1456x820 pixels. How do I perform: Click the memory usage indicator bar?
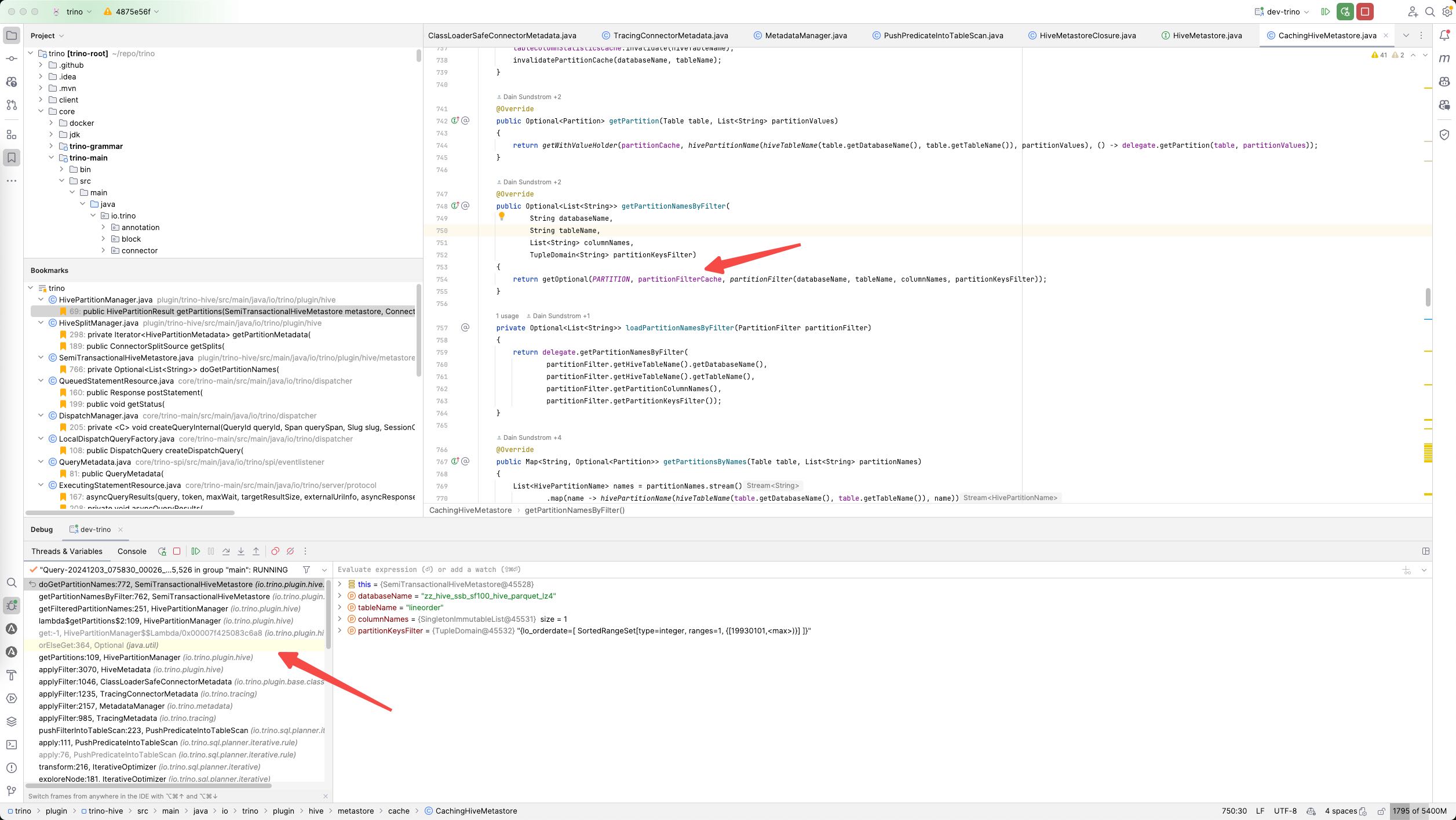[x=1419, y=811]
